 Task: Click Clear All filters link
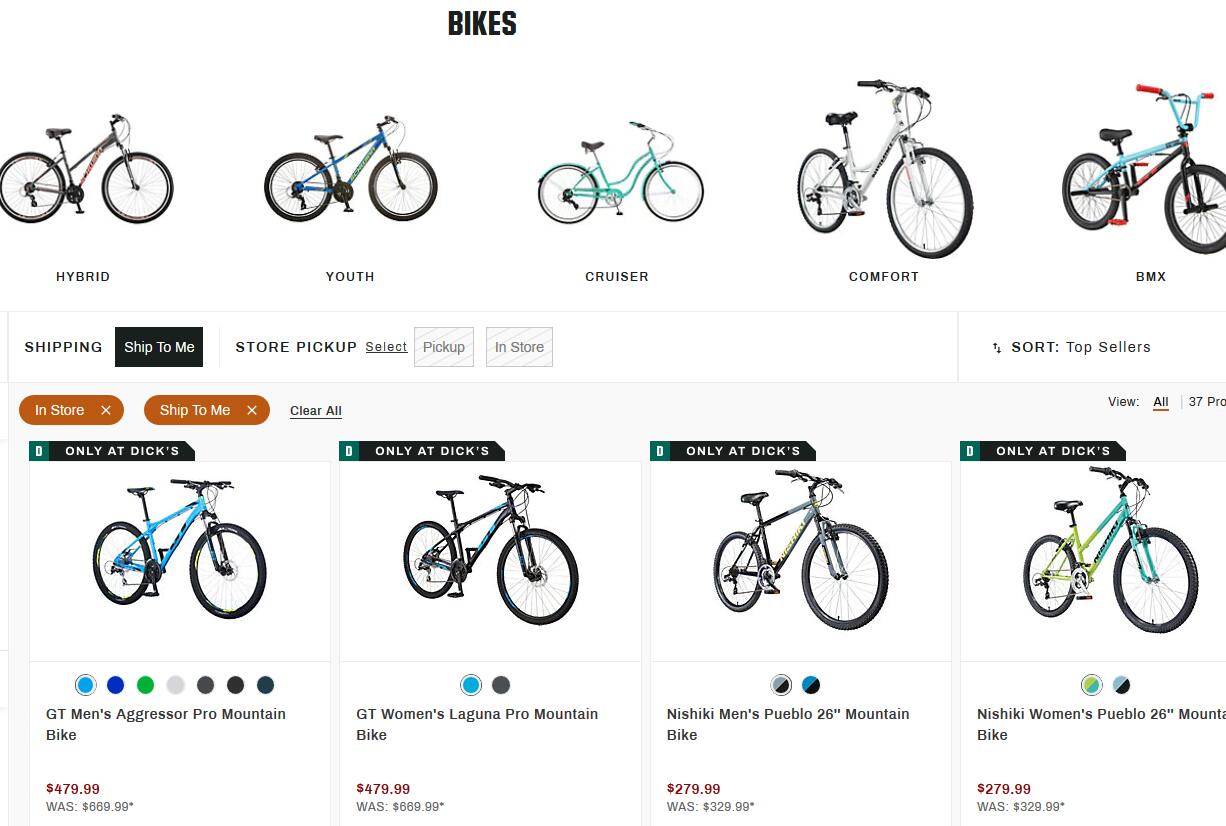316,411
